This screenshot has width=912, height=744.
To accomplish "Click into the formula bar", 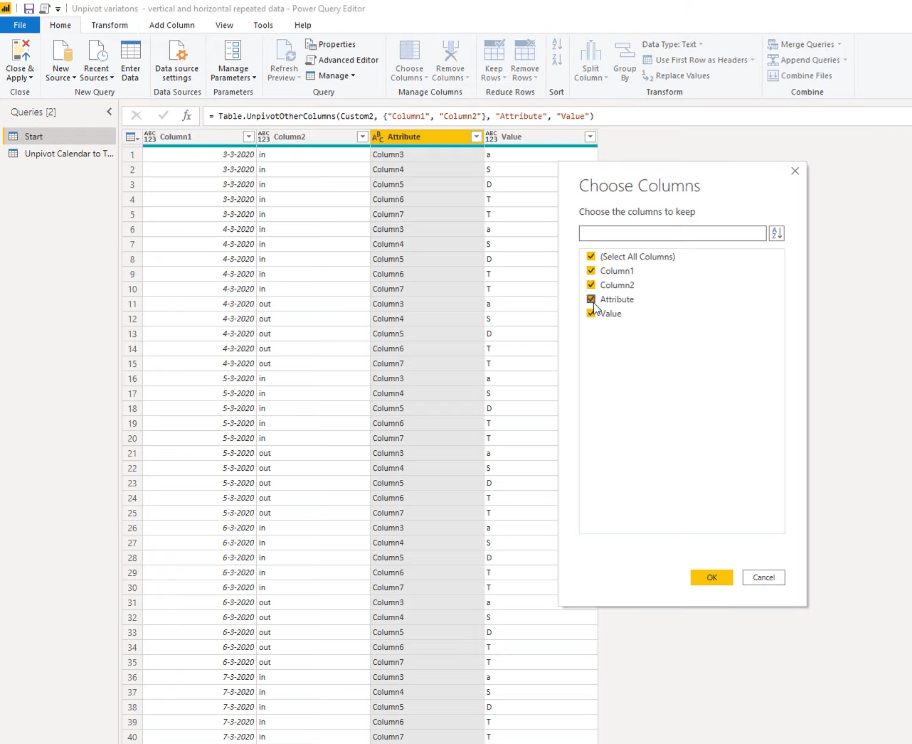I will [x=557, y=116].
